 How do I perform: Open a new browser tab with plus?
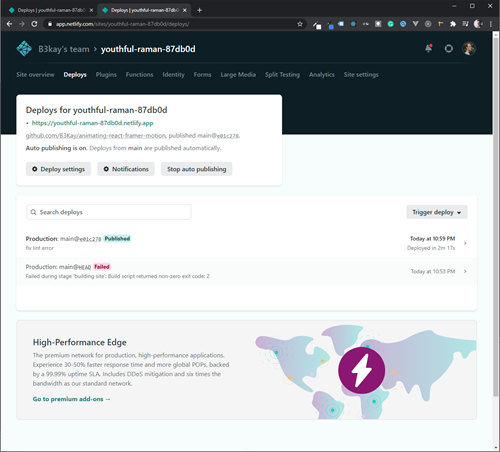199,10
